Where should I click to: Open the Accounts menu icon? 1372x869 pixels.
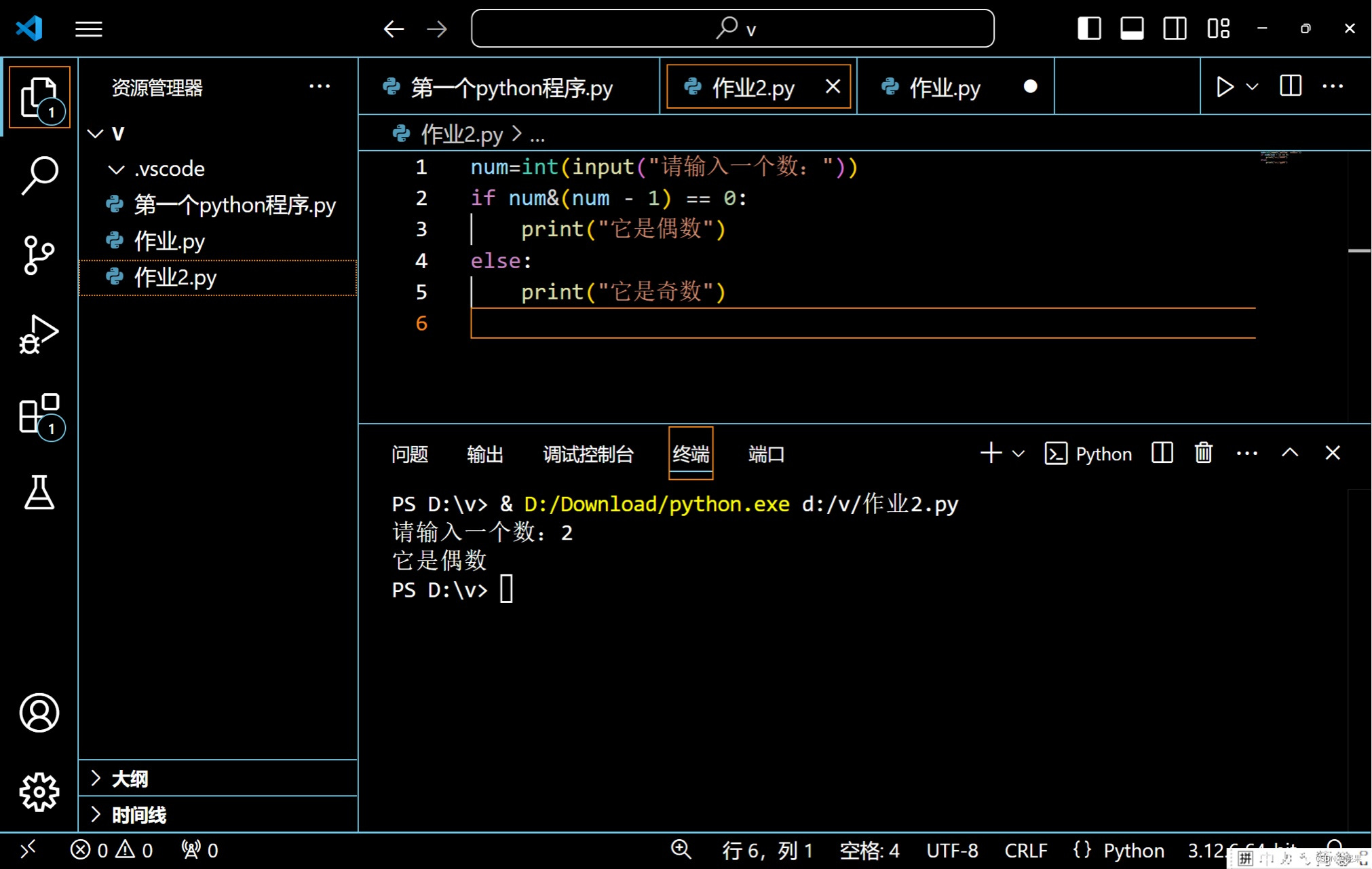click(39, 713)
